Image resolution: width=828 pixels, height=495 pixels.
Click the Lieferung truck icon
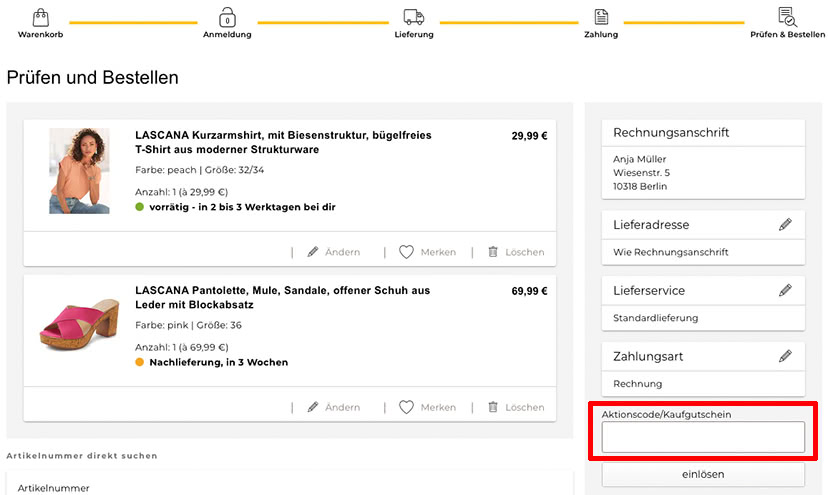click(x=413, y=17)
